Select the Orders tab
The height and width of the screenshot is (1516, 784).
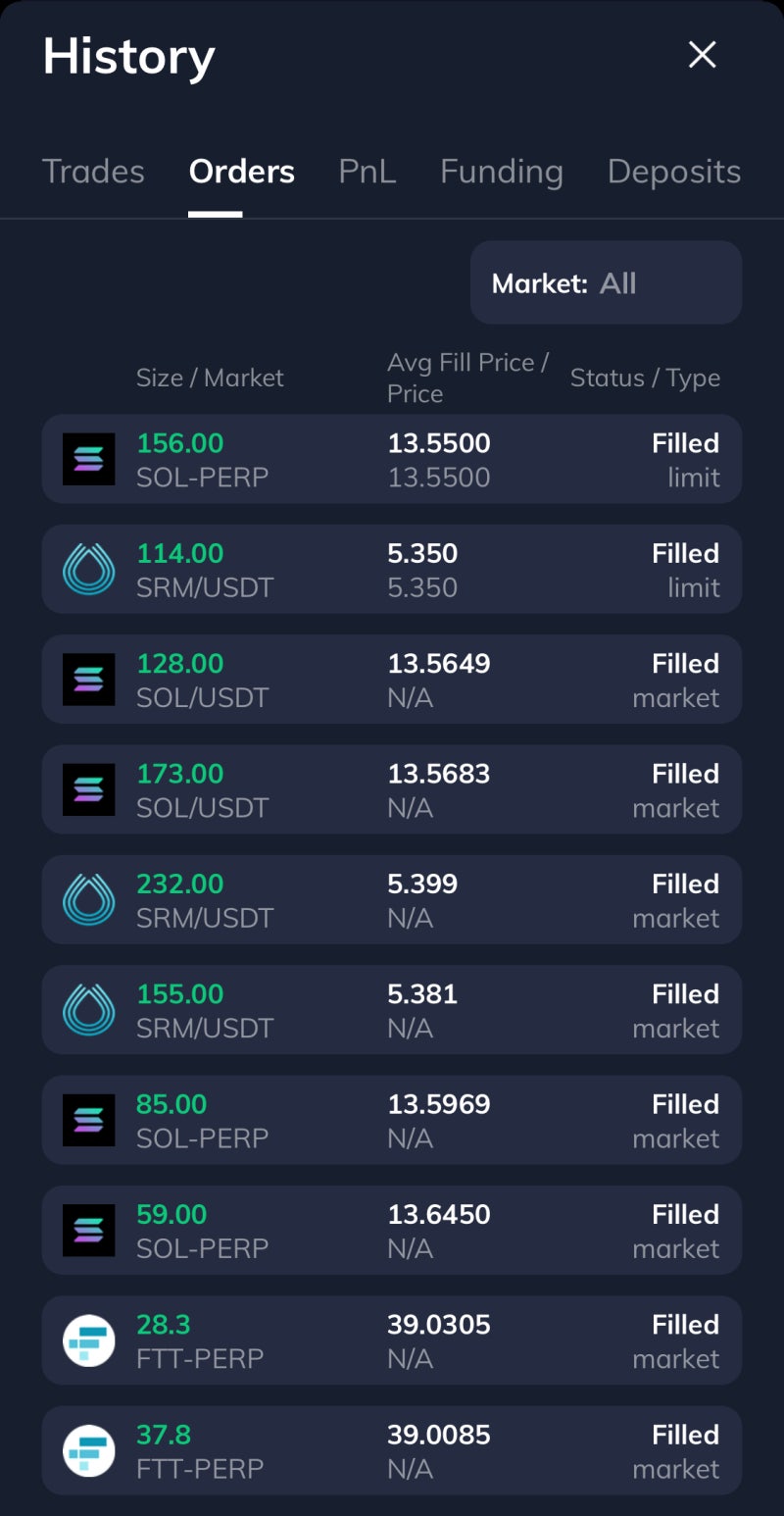(x=241, y=172)
